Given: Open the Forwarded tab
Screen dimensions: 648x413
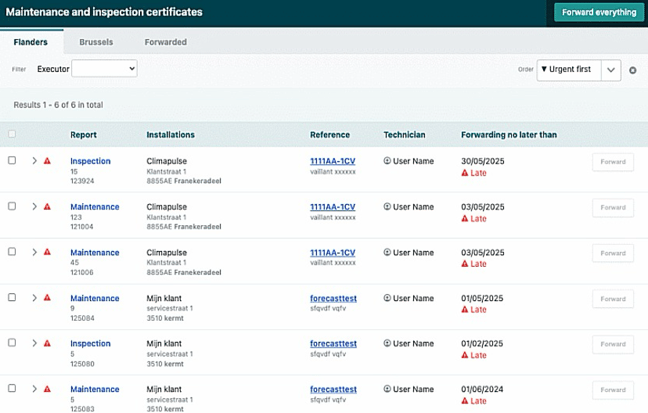Looking at the screenshot, I should [x=165, y=42].
